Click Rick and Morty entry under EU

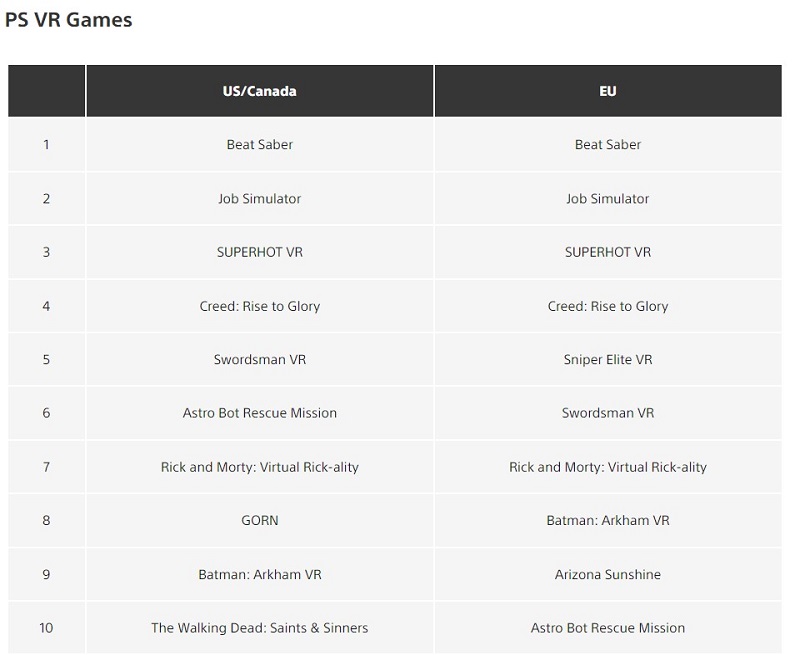click(x=608, y=467)
